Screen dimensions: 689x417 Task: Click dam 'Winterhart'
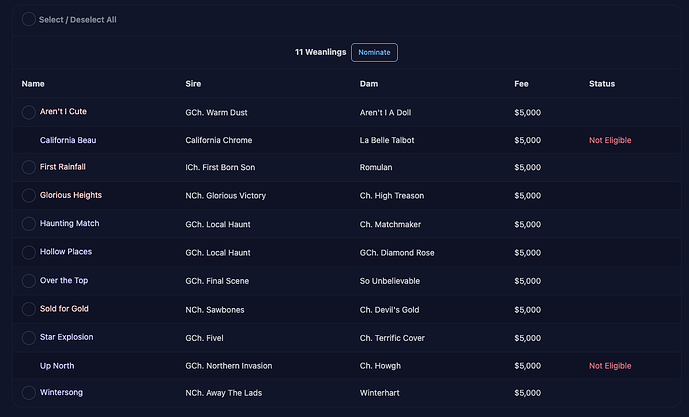(x=380, y=393)
